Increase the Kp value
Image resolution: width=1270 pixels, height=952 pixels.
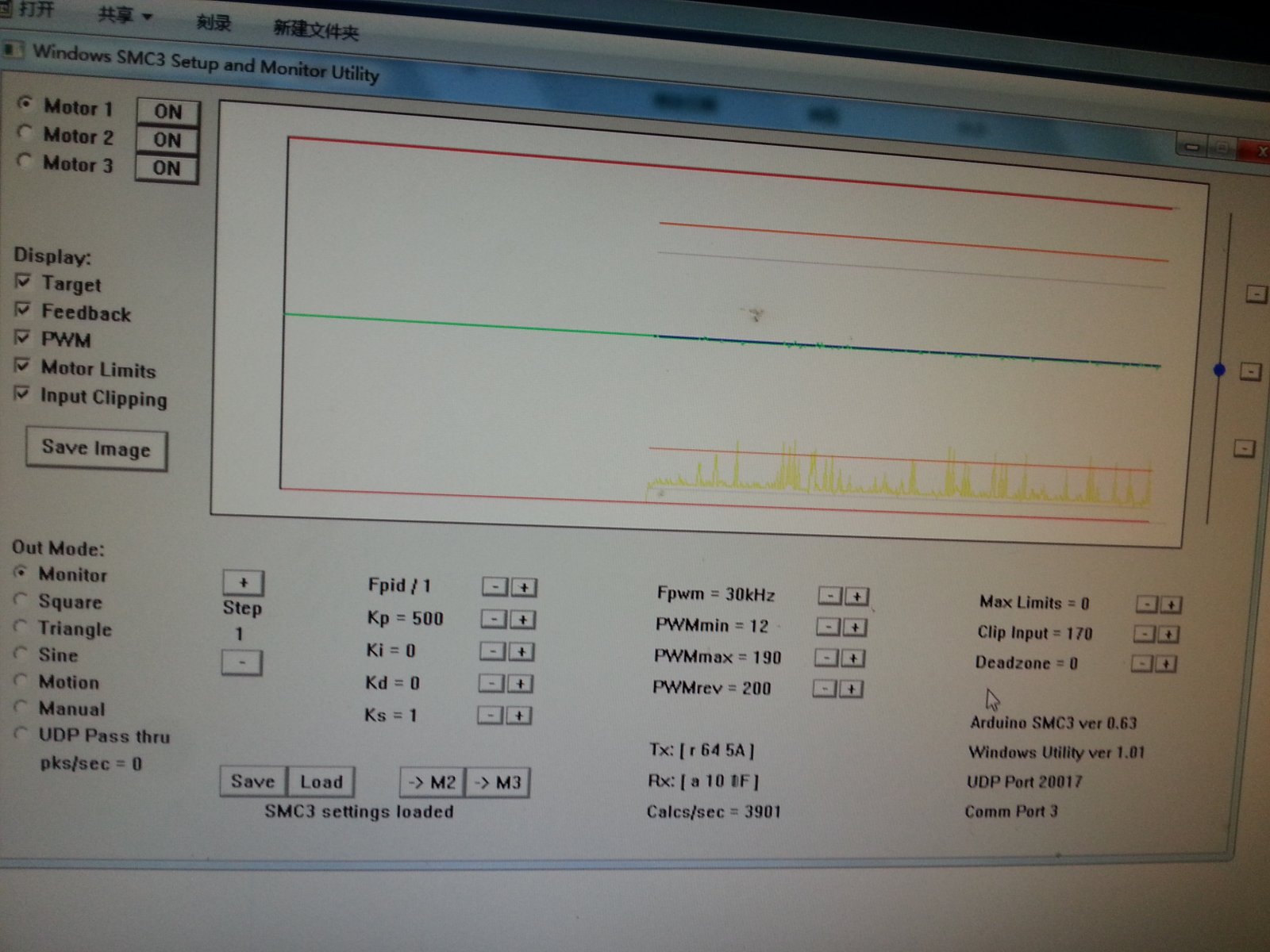coord(522,620)
